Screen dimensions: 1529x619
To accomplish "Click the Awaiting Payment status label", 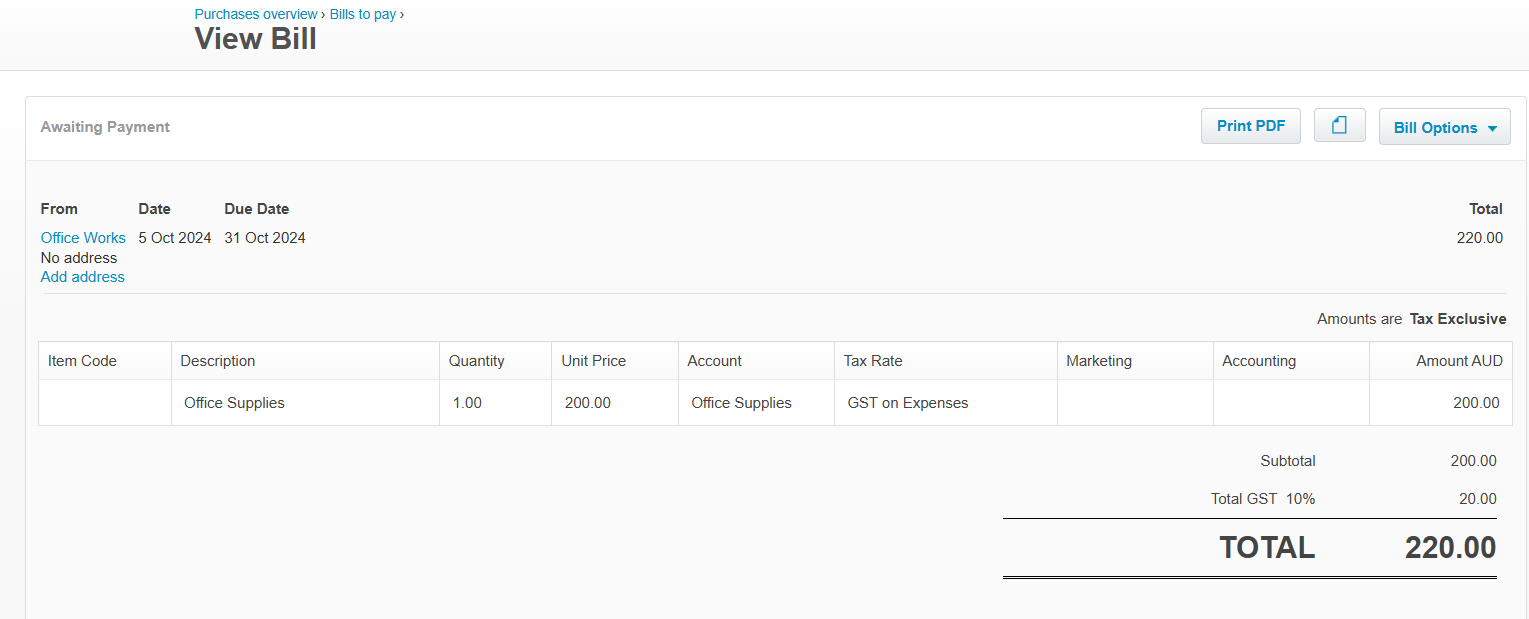I will [105, 127].
